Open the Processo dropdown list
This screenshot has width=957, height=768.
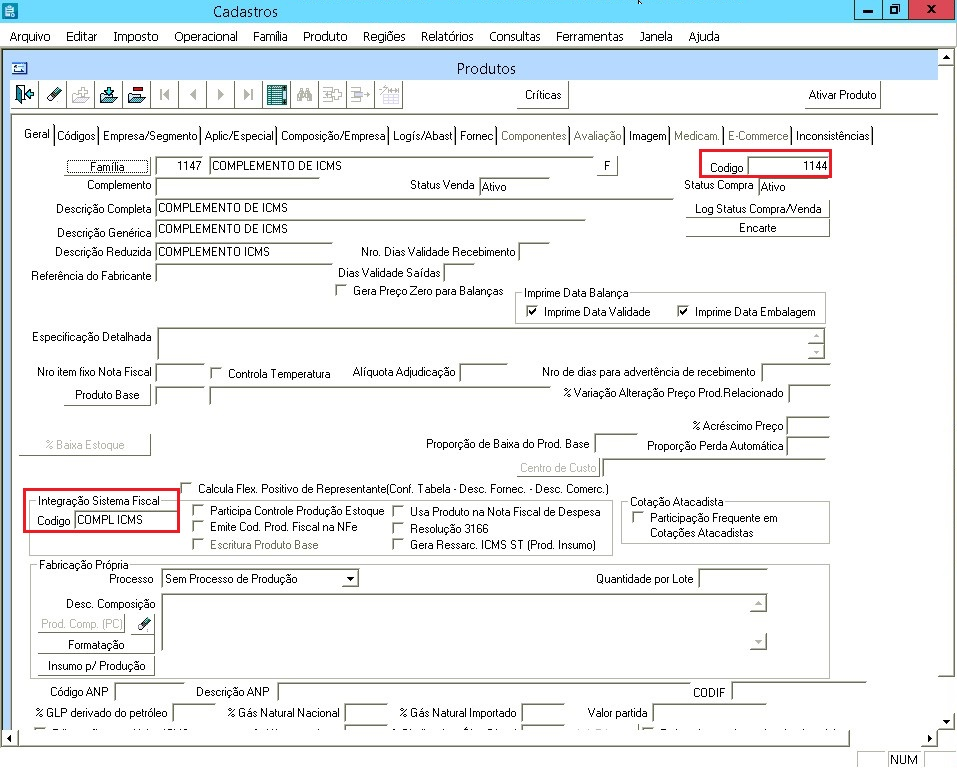tap(350, 579)
